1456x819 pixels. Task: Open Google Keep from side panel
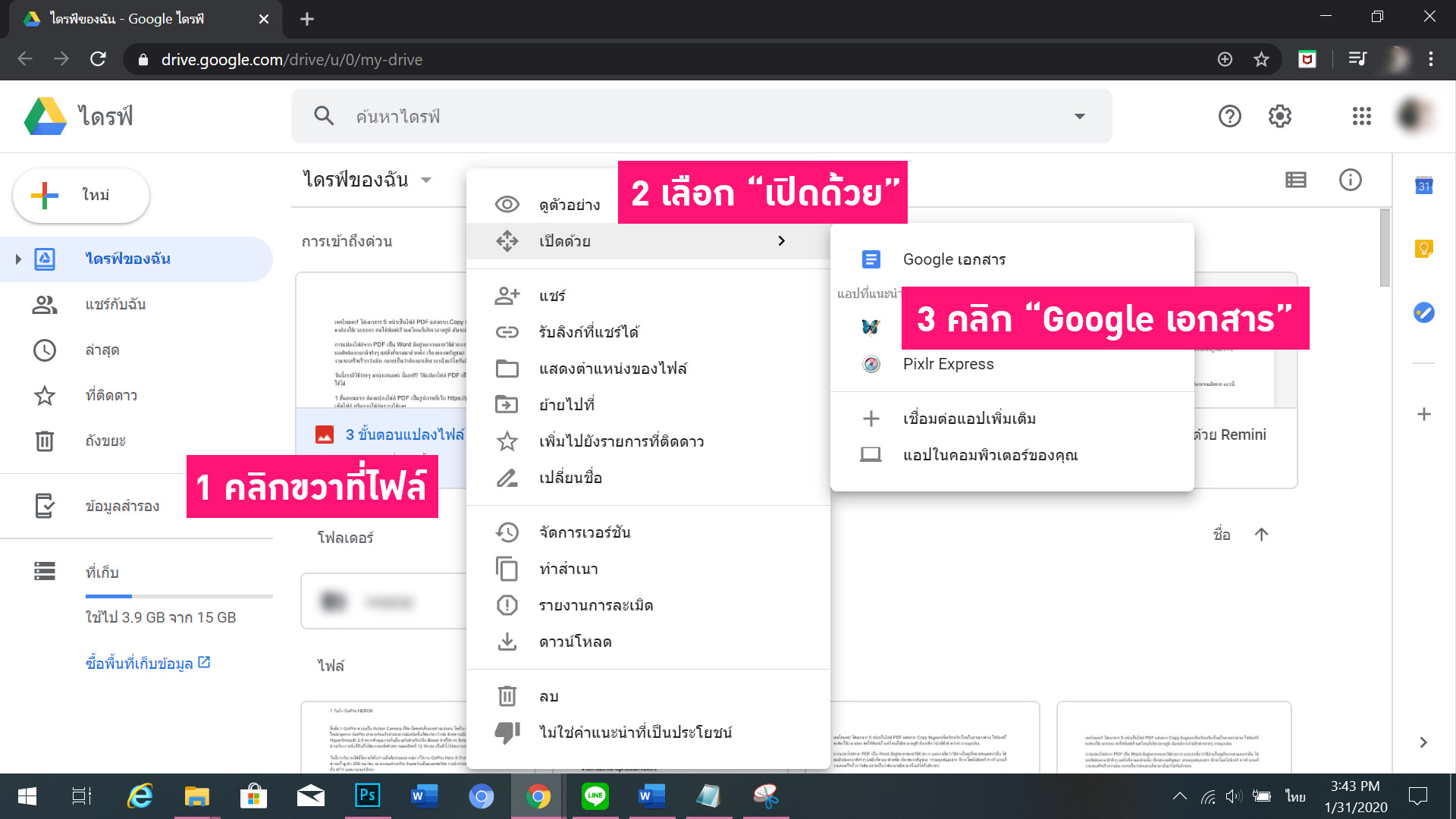(1423, 249)
